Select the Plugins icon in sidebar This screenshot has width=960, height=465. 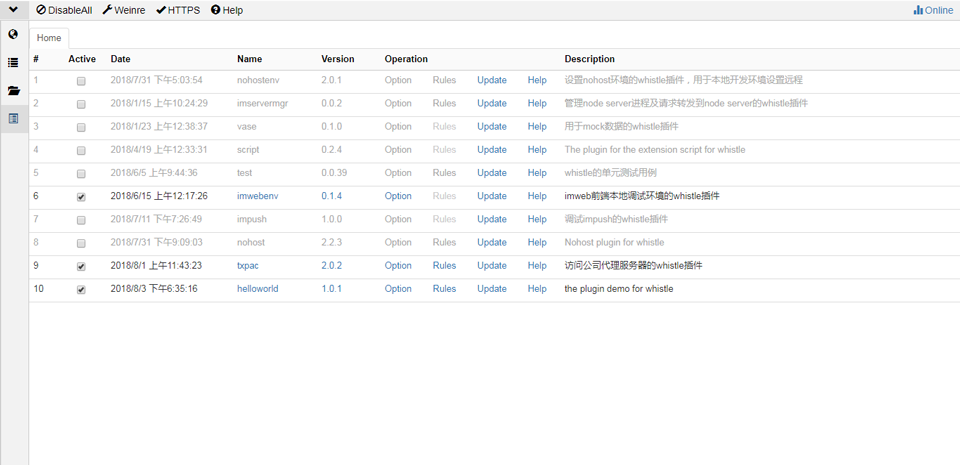tap(13, 118)
